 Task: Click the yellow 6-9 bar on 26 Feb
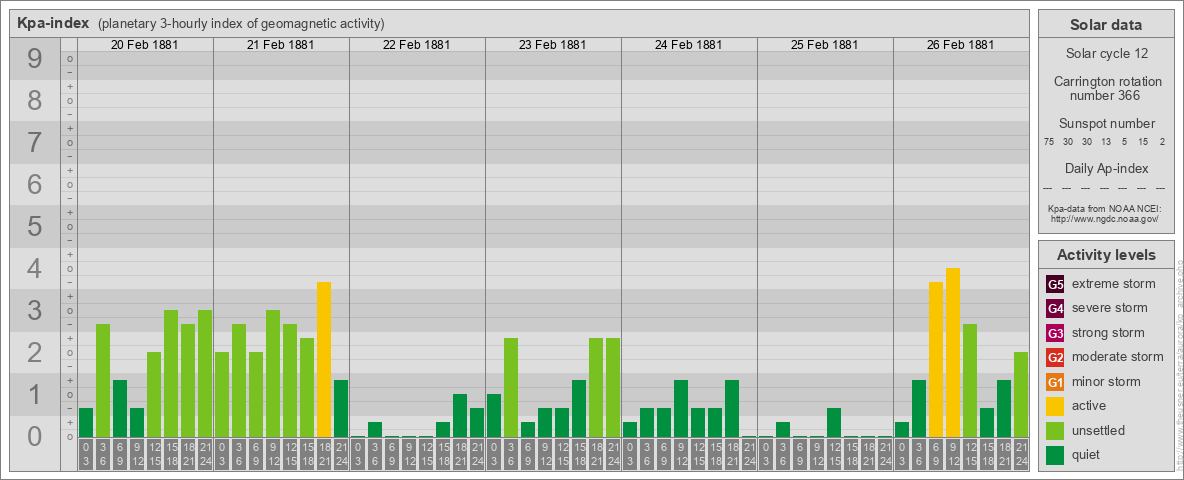[x=936, y=359]
